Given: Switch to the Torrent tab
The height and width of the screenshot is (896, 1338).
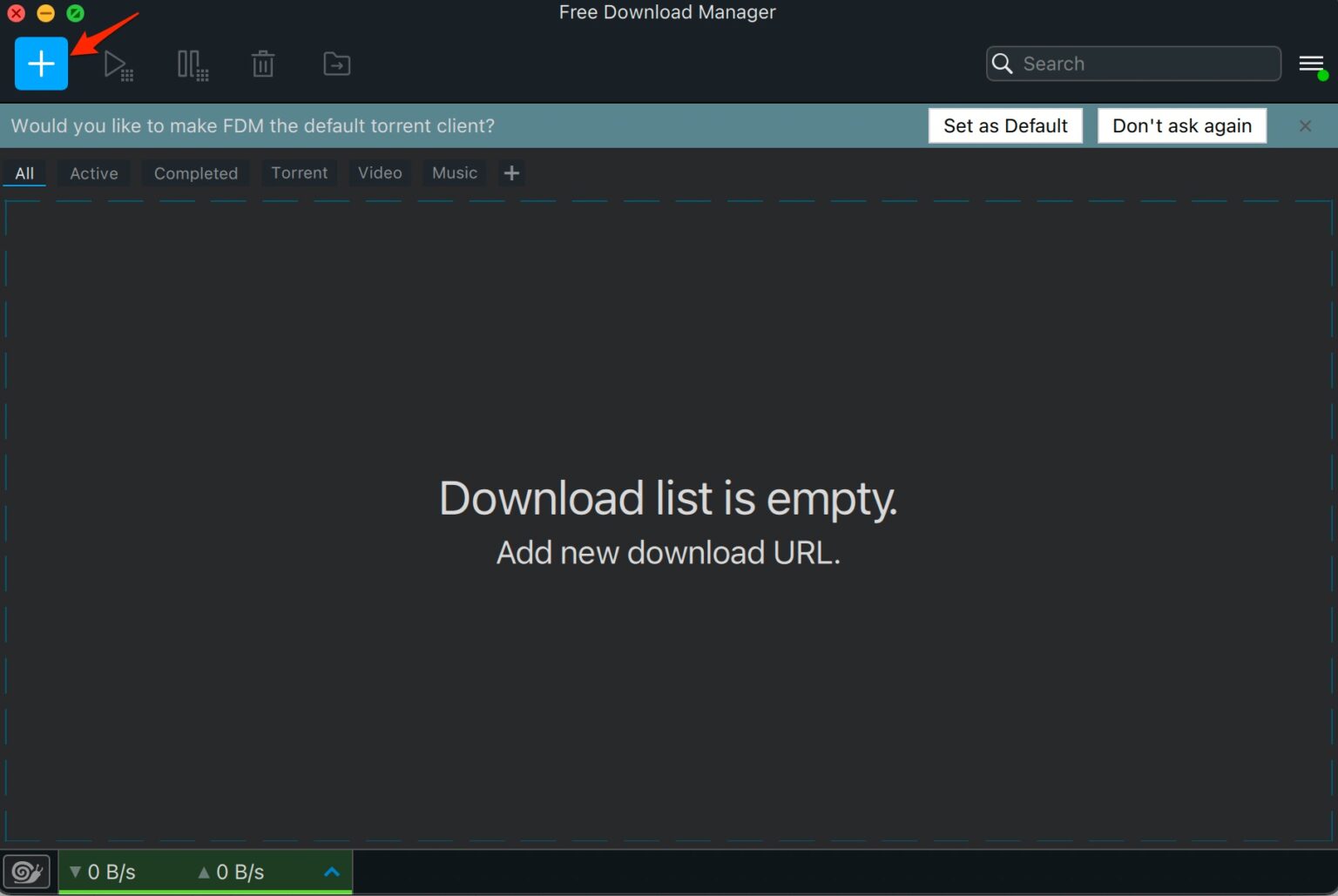Looking at the screenshot, I should tap(299, 172).
